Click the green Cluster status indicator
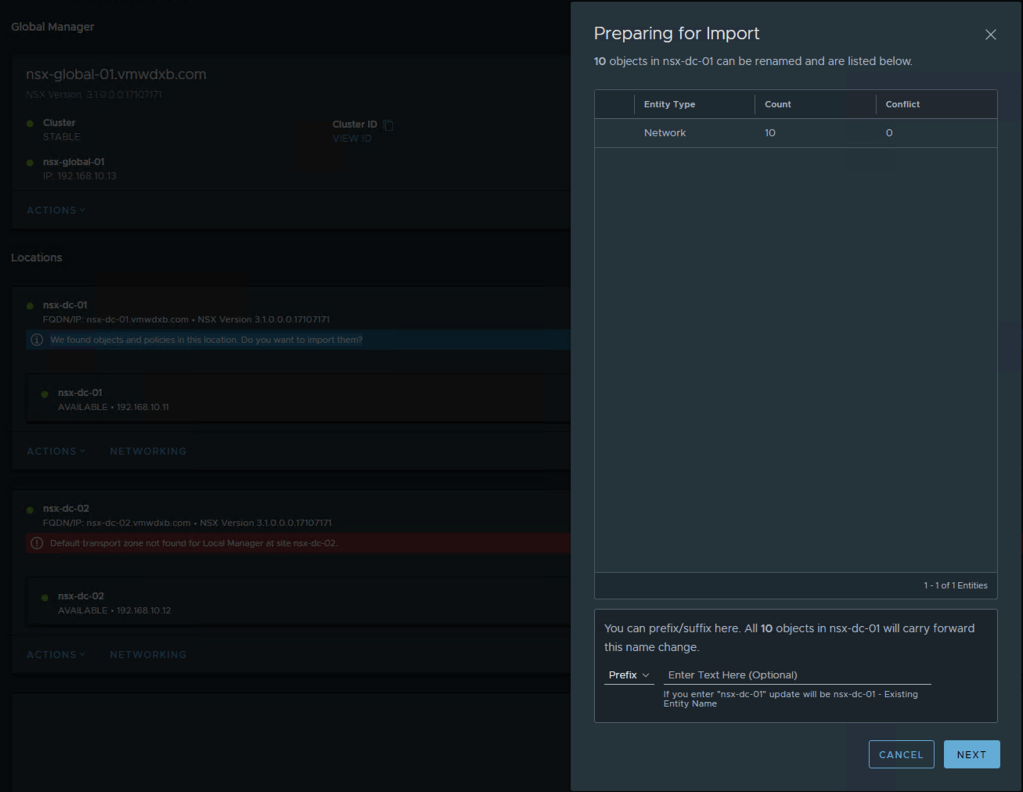The height and width of the screenshot is (792, 1023). [x=30, y=124]
